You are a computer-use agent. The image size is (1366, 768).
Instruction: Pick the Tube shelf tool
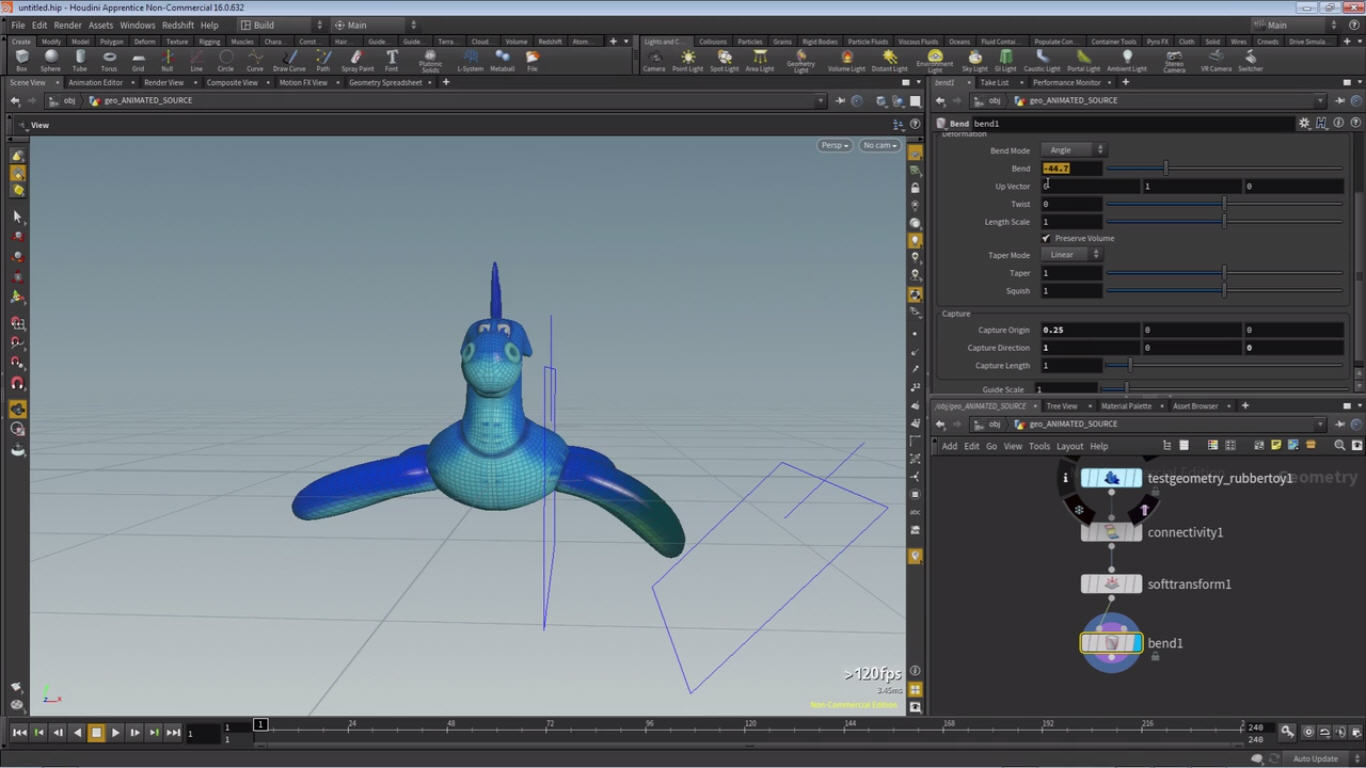pos(80,60)
